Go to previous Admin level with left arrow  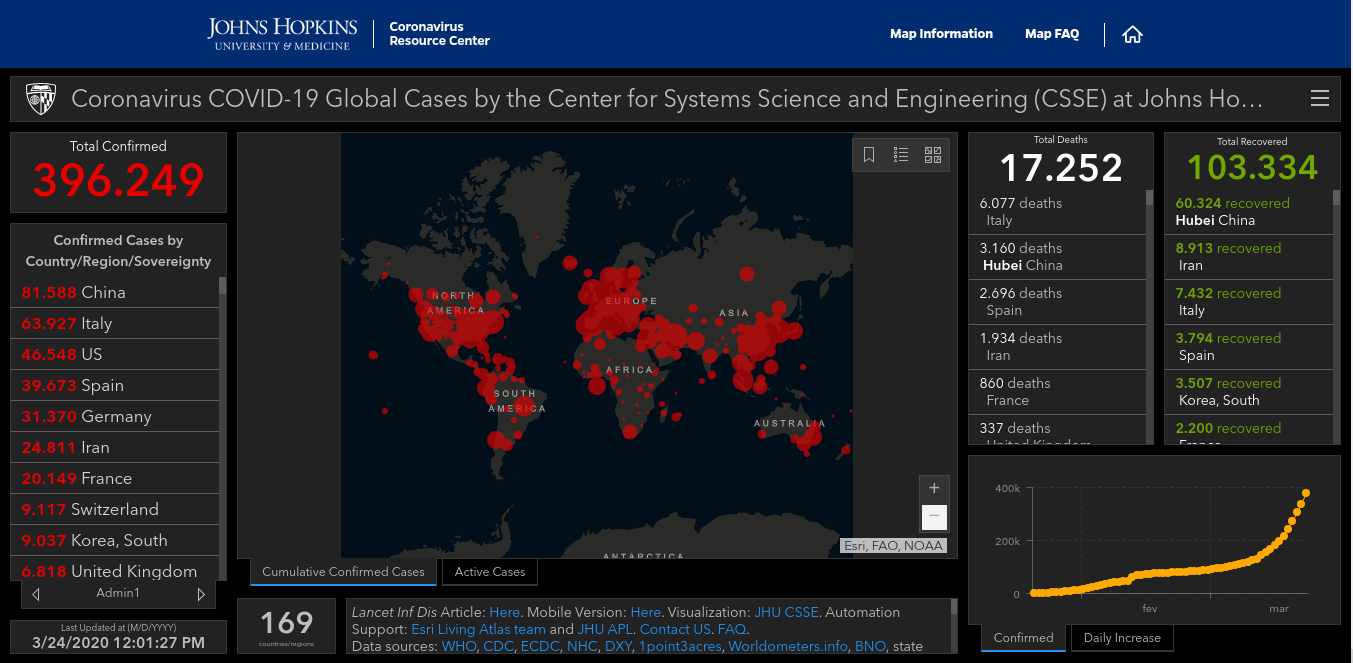pos(36,594)
